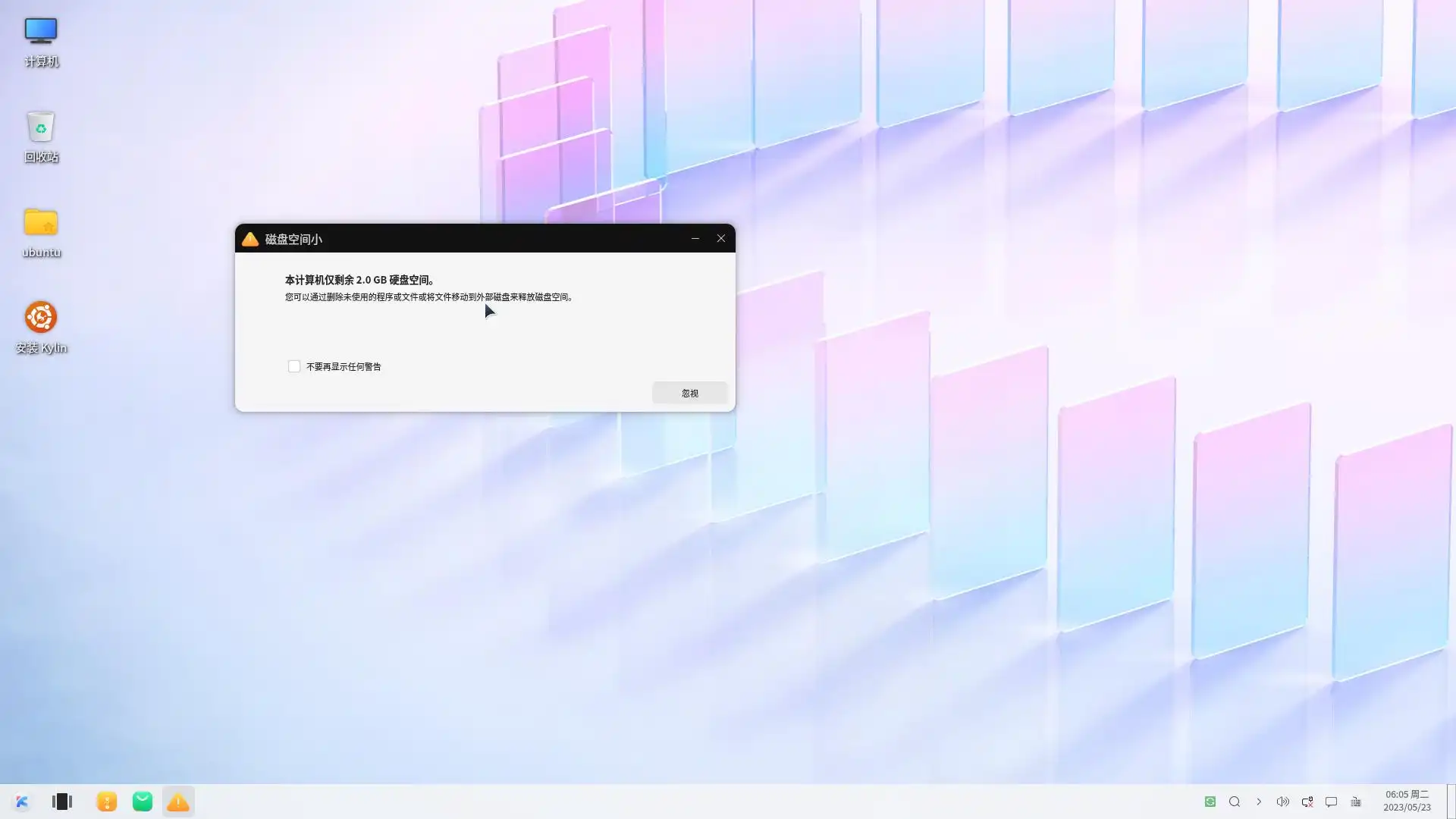The image size is (1456, 819).
Task: Open the clock and date panel
Action: click(1407, 801)
